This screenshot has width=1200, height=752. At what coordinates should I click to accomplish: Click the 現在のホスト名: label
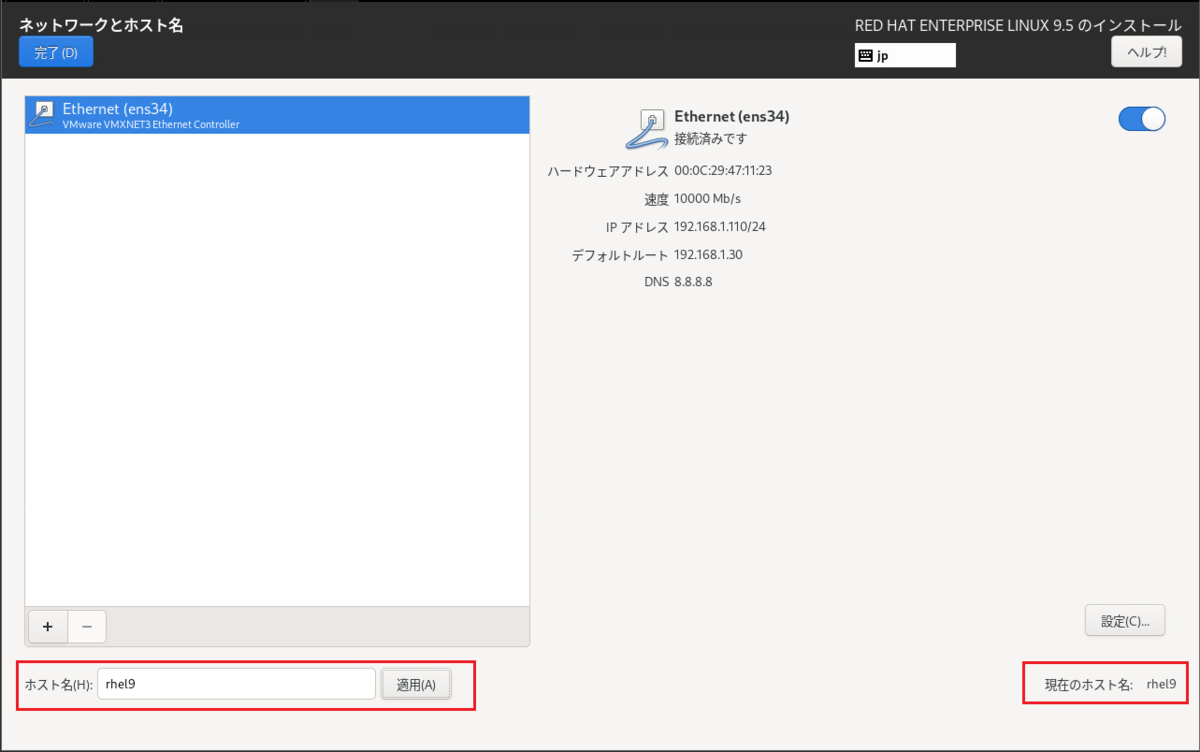coord(1089,685)
